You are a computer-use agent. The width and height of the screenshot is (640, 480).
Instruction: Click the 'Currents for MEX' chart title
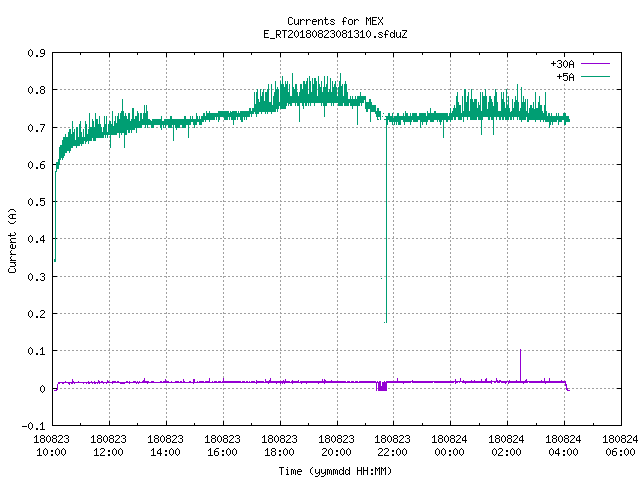coord(335,21)
